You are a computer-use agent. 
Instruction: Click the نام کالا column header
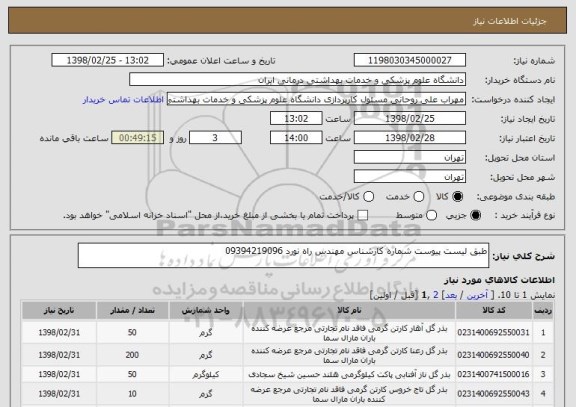pos(349,311)
